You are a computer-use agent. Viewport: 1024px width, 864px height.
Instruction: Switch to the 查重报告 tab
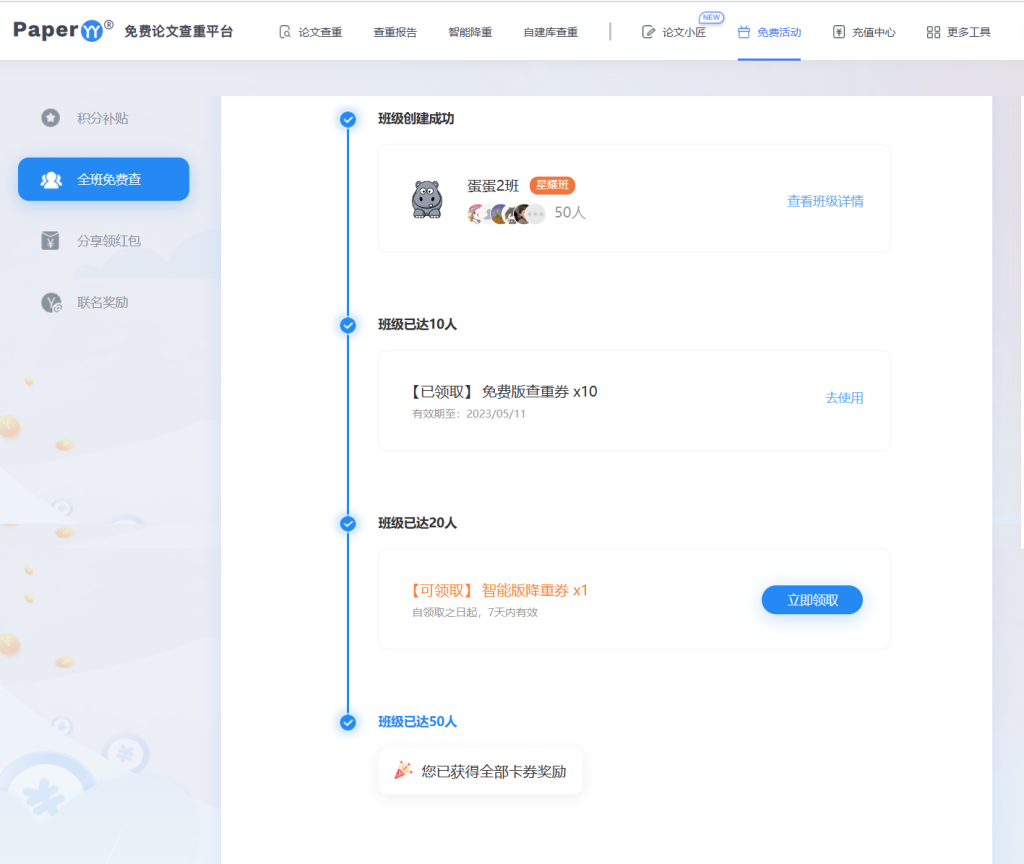click(x=394, y=31)
